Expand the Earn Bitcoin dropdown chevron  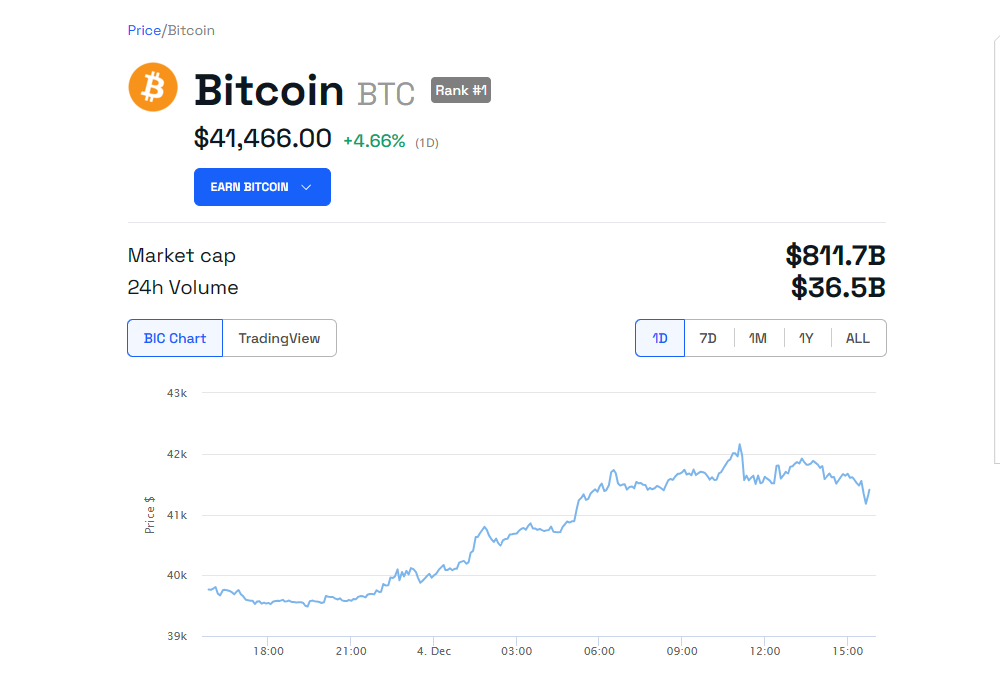(306, 187)
